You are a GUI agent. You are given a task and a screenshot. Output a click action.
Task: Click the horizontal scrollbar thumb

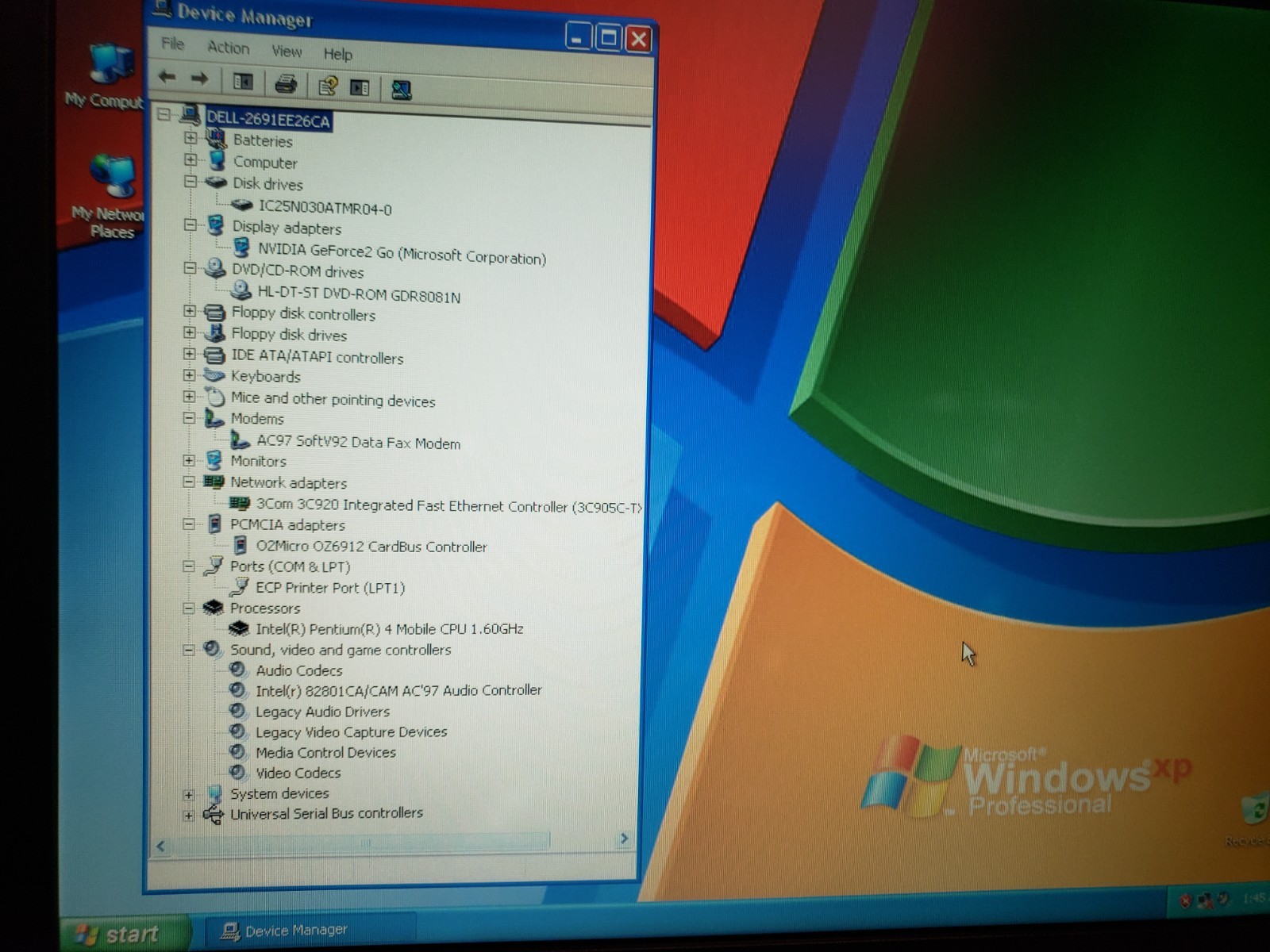point(361,843)
